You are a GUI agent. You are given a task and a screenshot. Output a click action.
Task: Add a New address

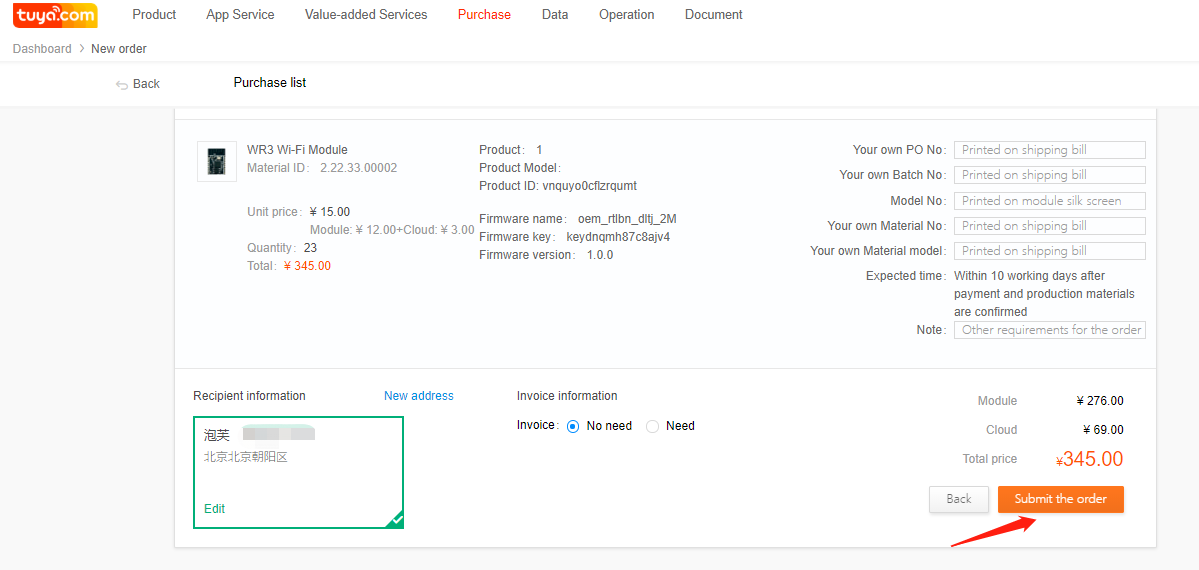418,396
